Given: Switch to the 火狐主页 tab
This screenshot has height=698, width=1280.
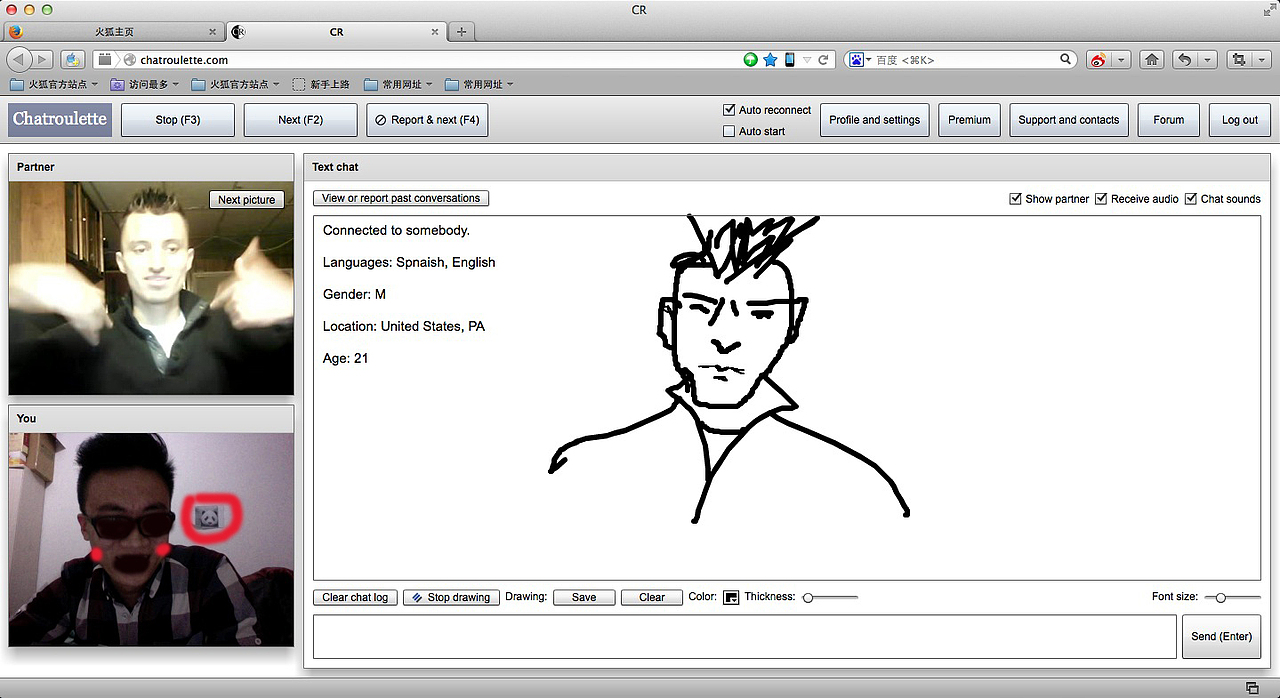Looking at the screenshot, I should pyautogui.click(x=112, y=32).
